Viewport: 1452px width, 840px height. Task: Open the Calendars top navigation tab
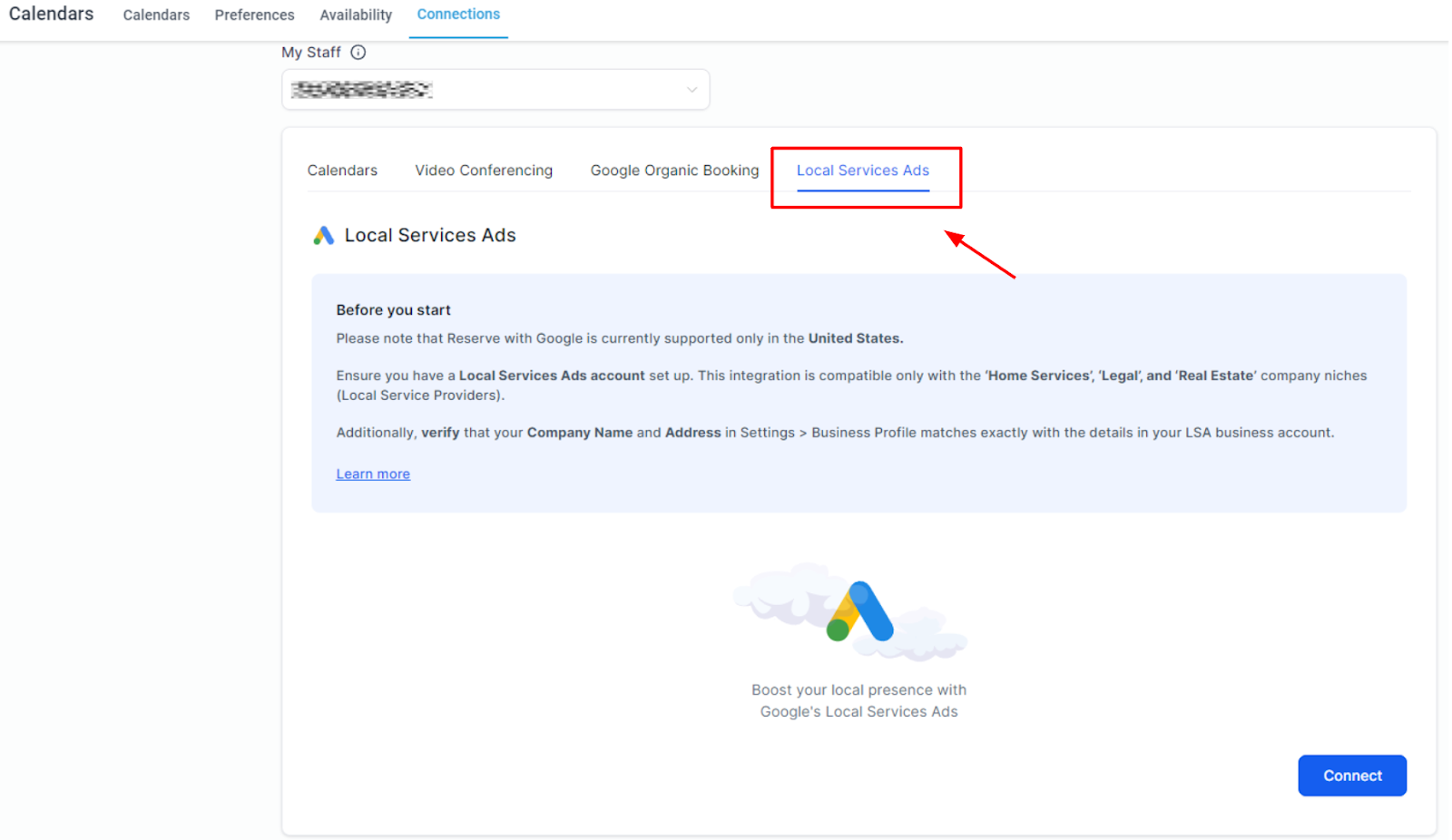tap(156, 15)
